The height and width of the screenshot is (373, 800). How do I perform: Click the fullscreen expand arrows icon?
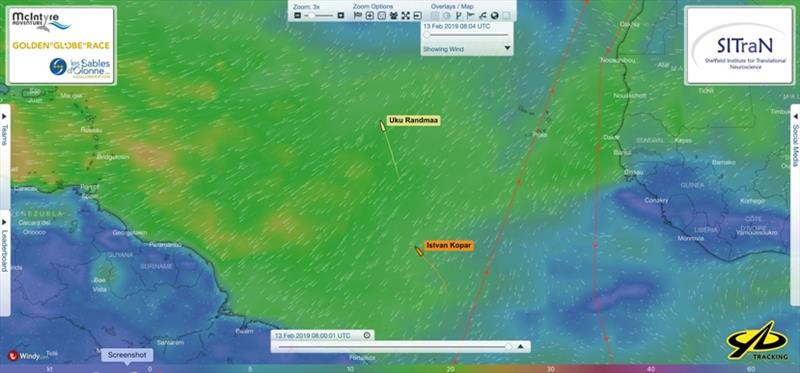pos(406,15)
